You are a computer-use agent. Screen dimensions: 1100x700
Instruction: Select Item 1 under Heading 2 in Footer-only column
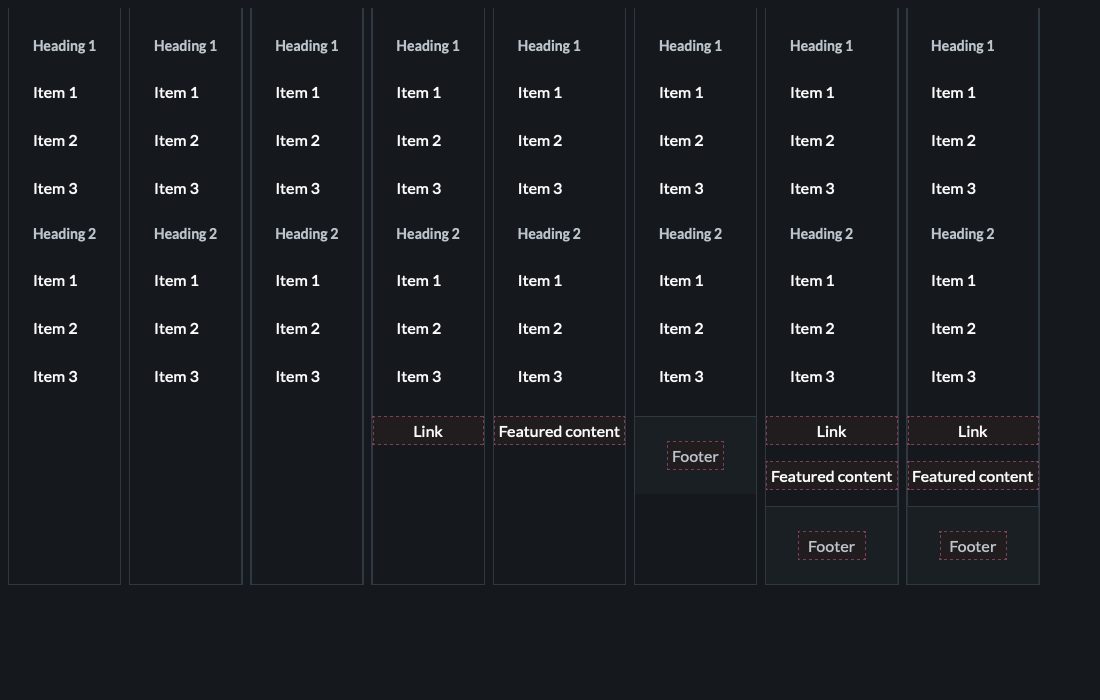[x=681, y=280]
